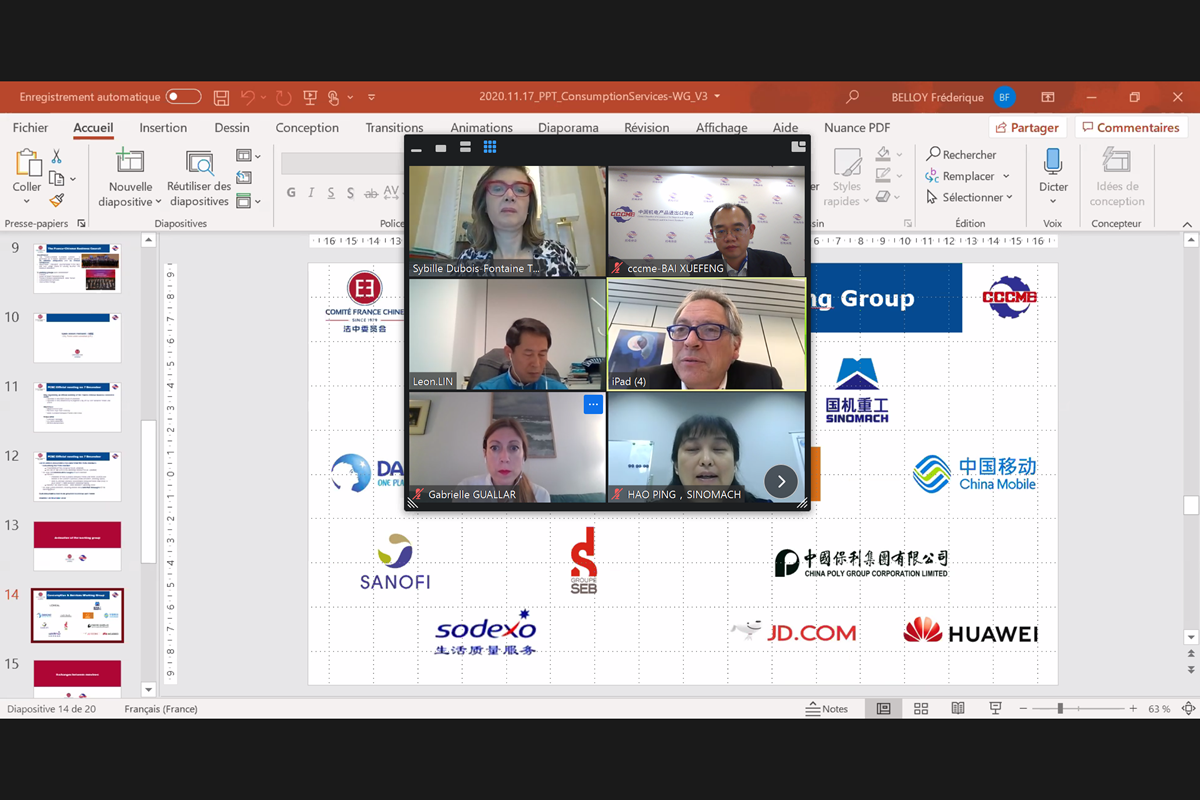Click the search magnifier in title bar
The width and height of the screenshot is (1200, 800).
tap(852, 97)
